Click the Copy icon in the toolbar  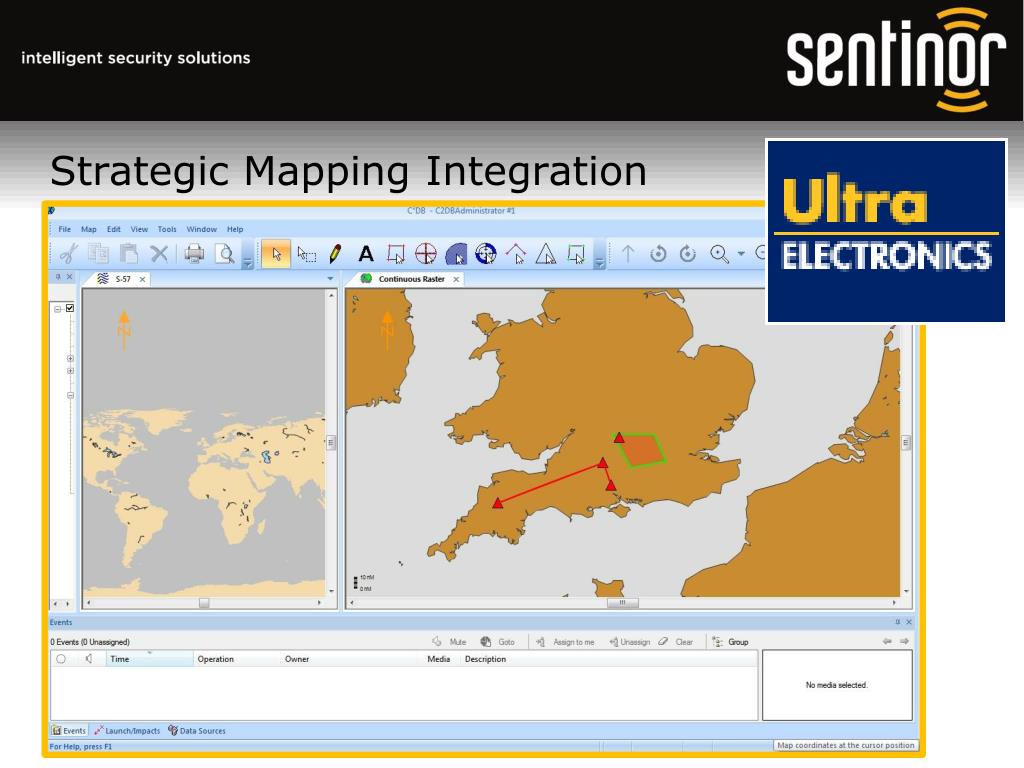98,253
